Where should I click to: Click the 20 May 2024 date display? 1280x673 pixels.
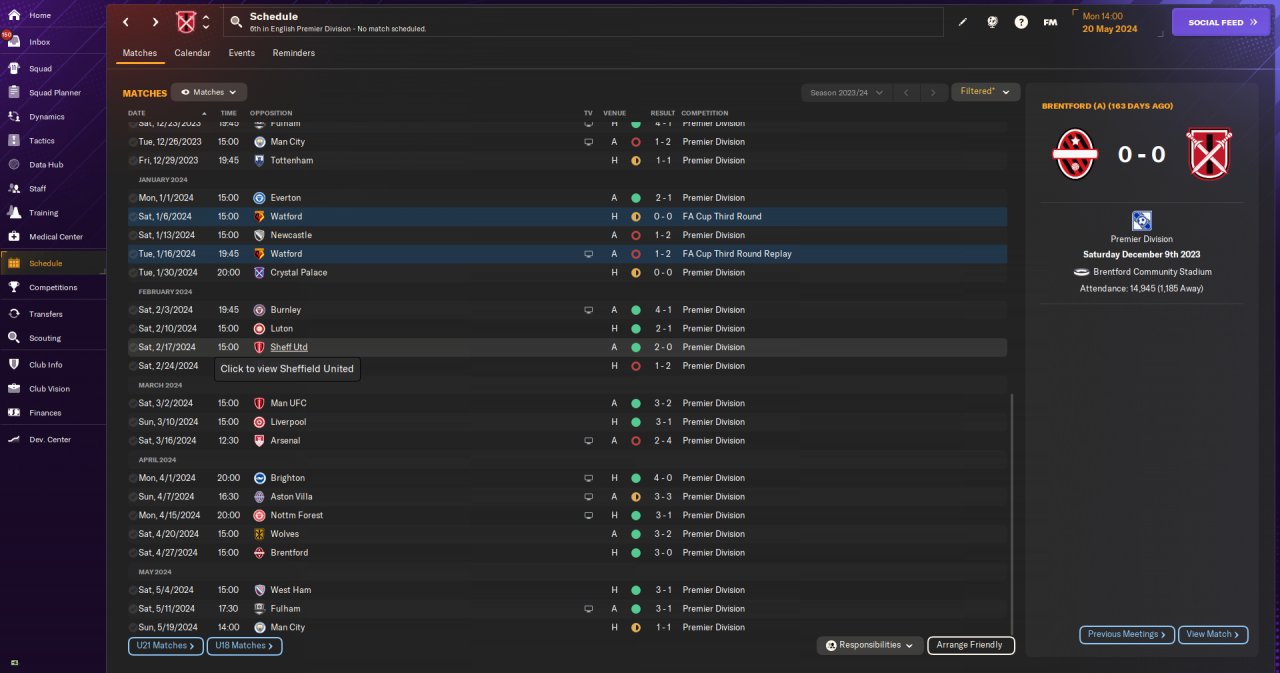(1109, 28)
